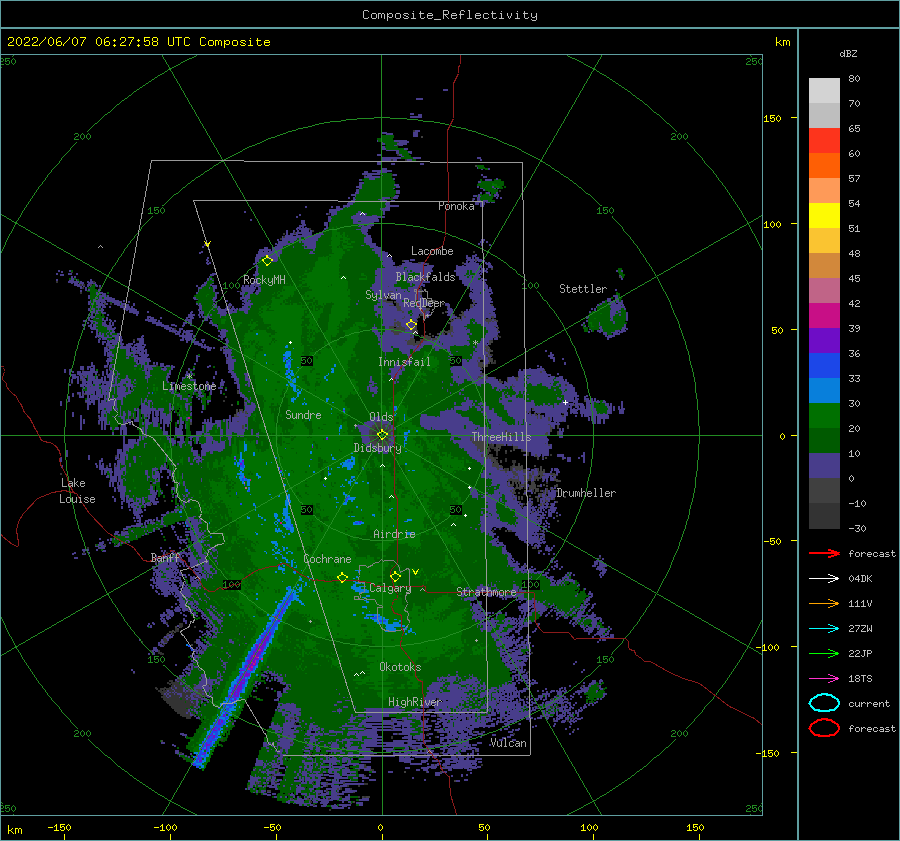Click the 04DK legend text
The width and height of the screenshot is (900, 841).
point(860,579)
